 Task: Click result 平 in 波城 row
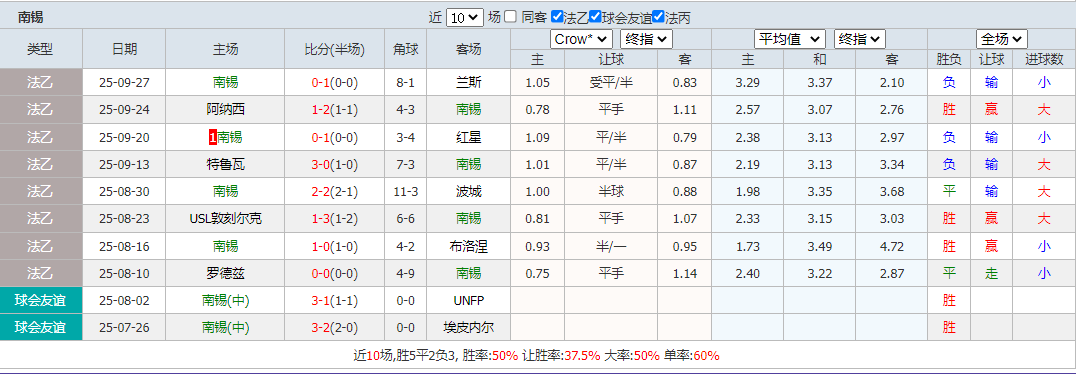(x=949, y=192)
